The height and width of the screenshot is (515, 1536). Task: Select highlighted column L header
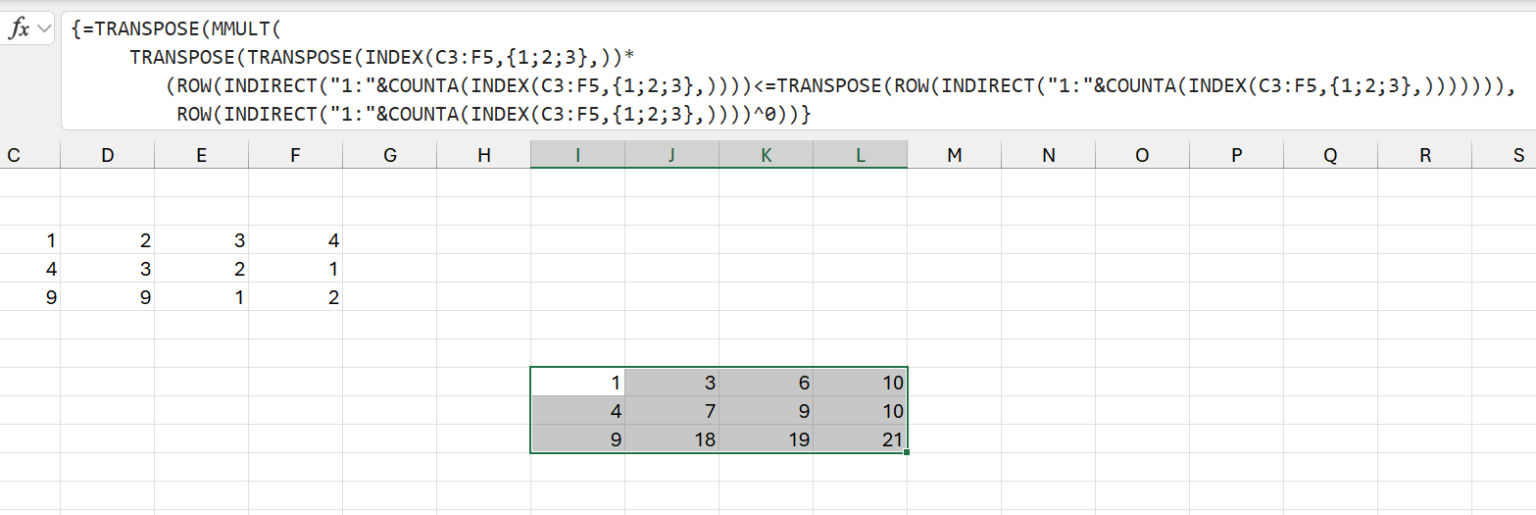[x=860, y=155]
